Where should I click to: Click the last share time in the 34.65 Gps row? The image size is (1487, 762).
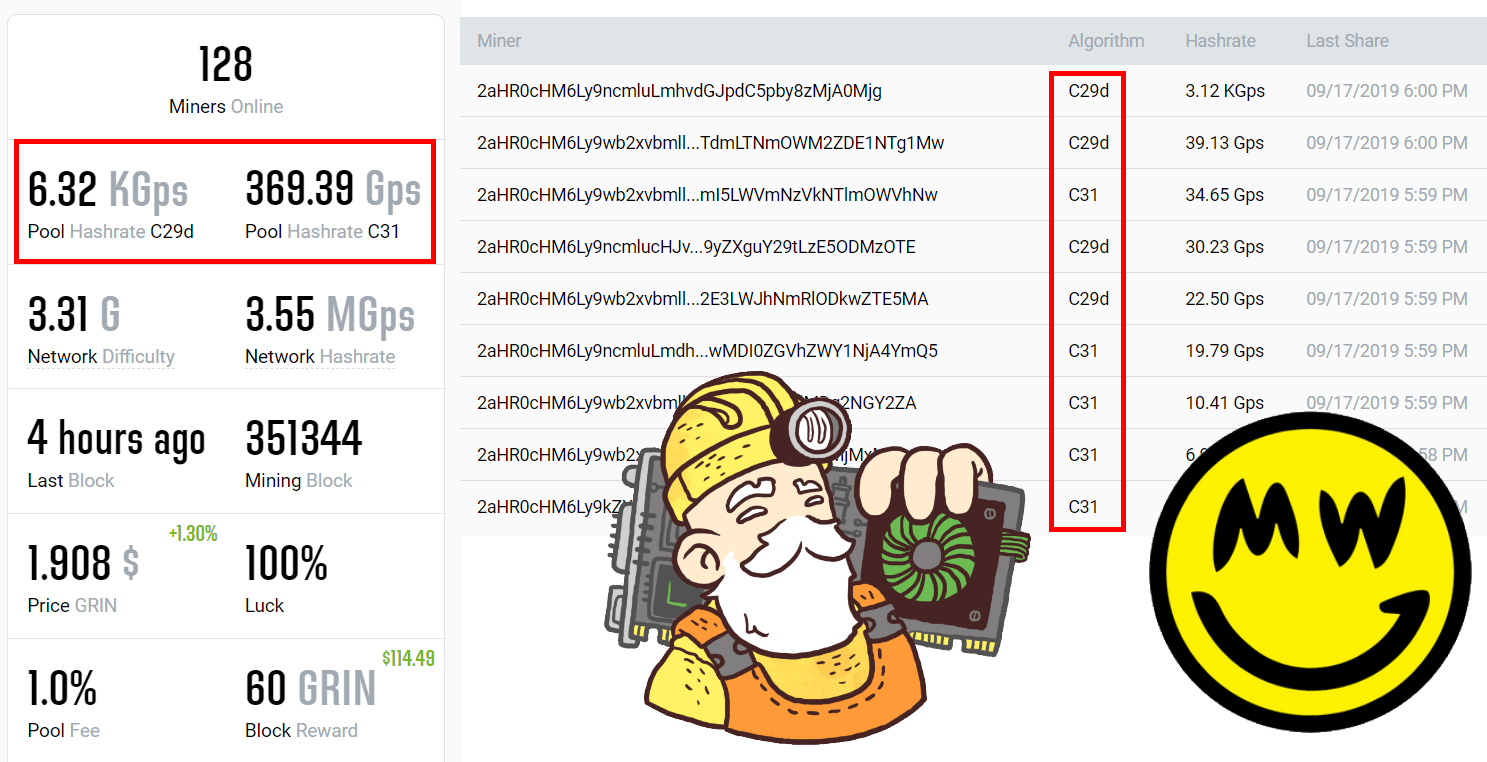tap(1387, 195)
